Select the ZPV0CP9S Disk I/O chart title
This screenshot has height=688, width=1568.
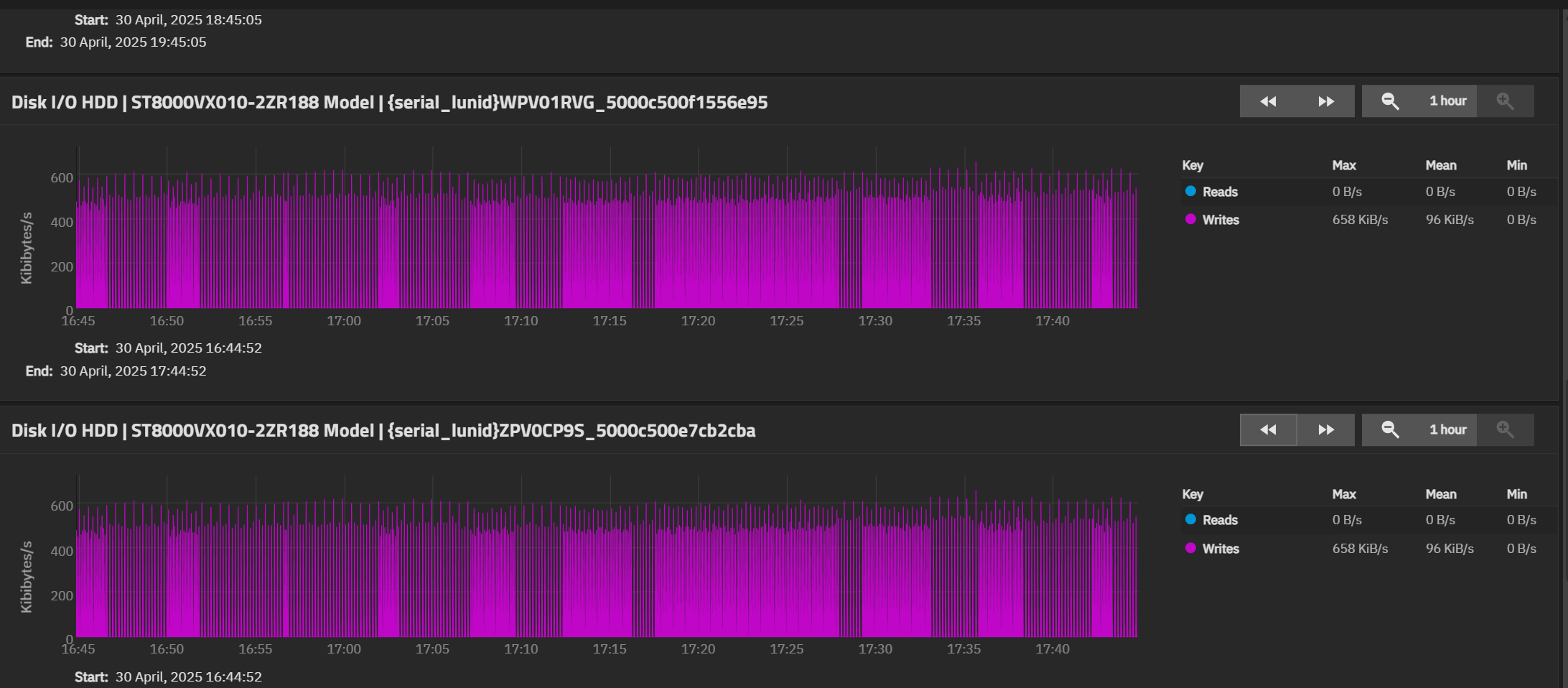383,431
